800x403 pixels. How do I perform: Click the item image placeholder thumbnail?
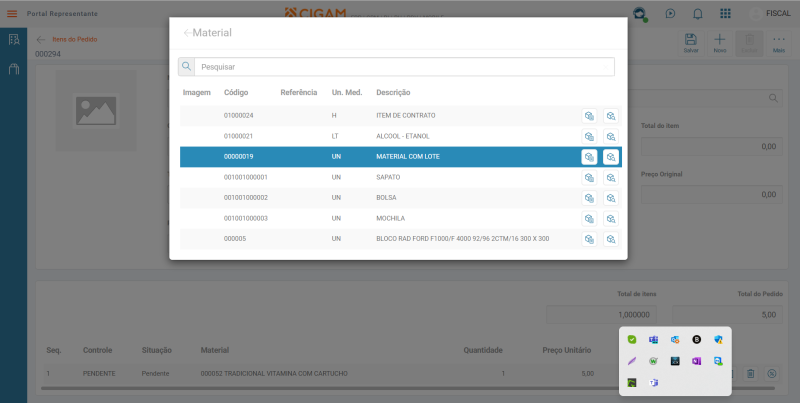point(96,111)
